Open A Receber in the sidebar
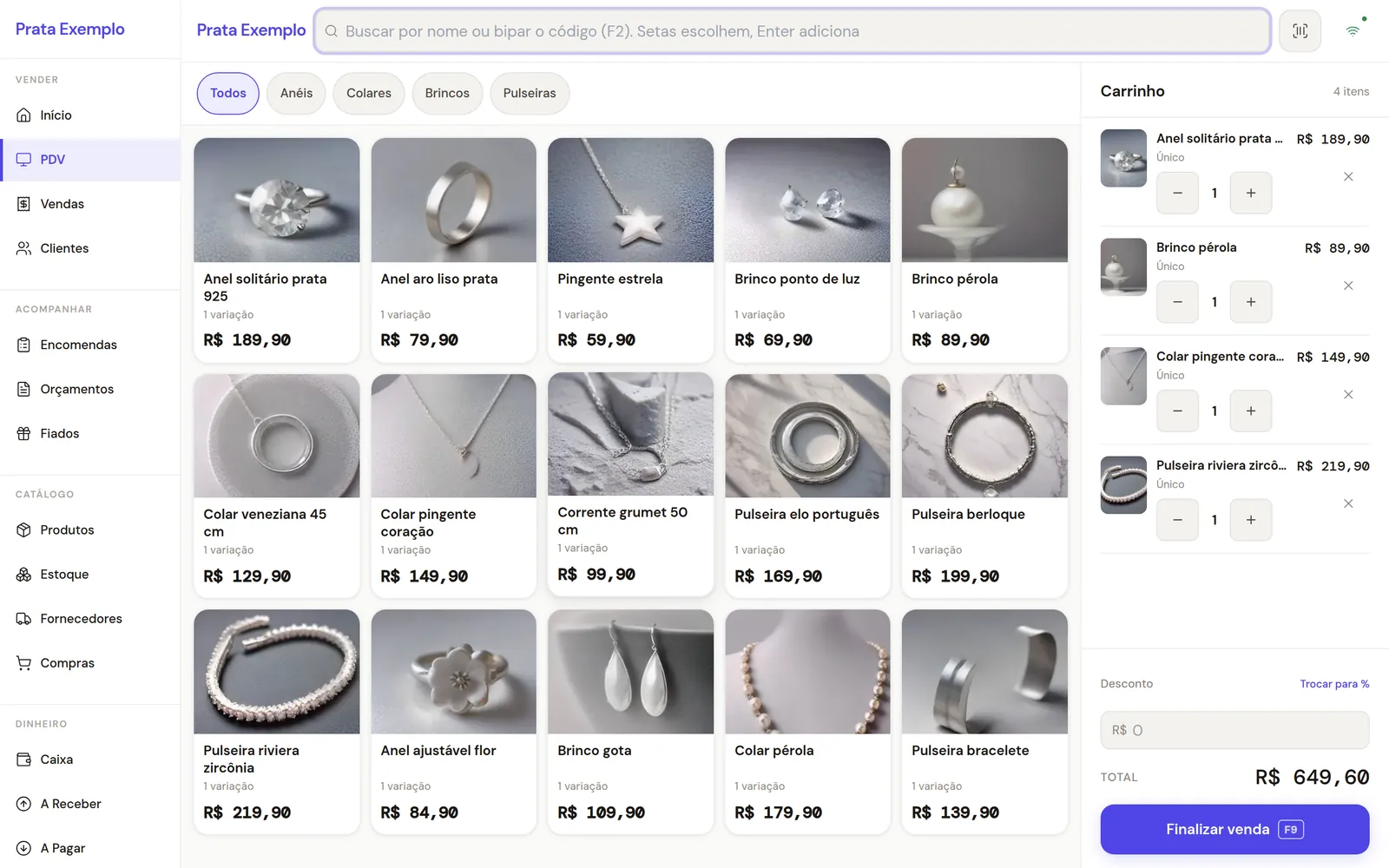Image resolution: width=1389 pixels, height=868 pixels. coord(90,803)
